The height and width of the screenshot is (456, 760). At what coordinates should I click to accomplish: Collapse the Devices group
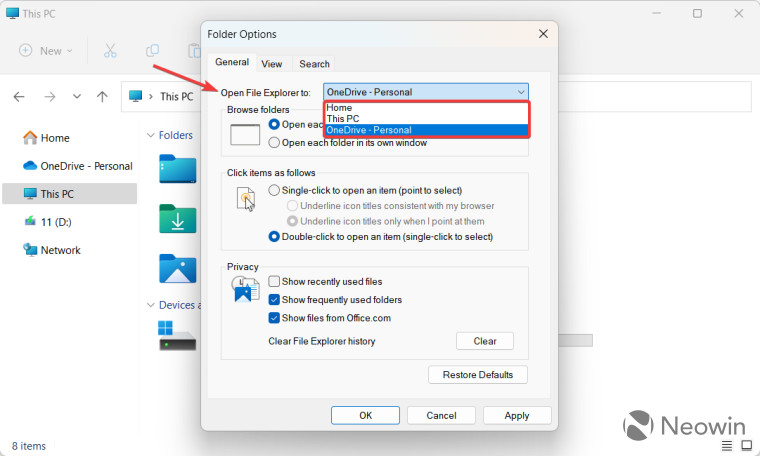click(x=151, y=305)
